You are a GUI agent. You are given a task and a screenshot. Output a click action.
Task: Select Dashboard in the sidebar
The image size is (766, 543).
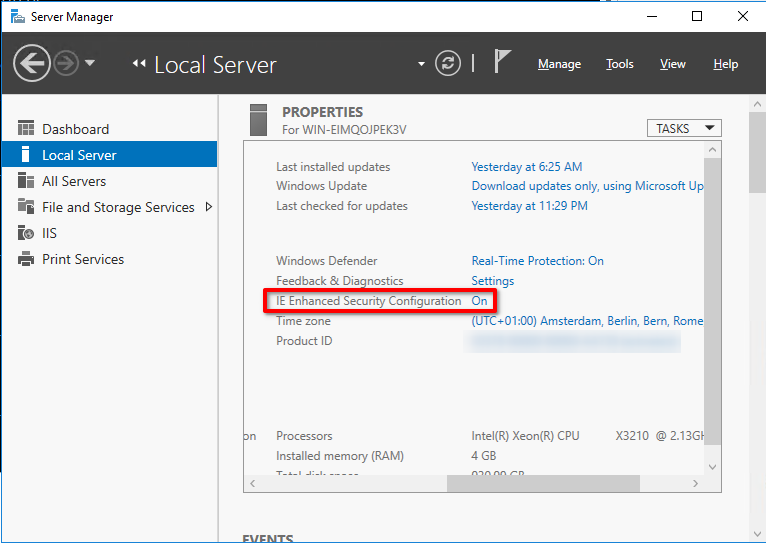(x=75, y=129)
